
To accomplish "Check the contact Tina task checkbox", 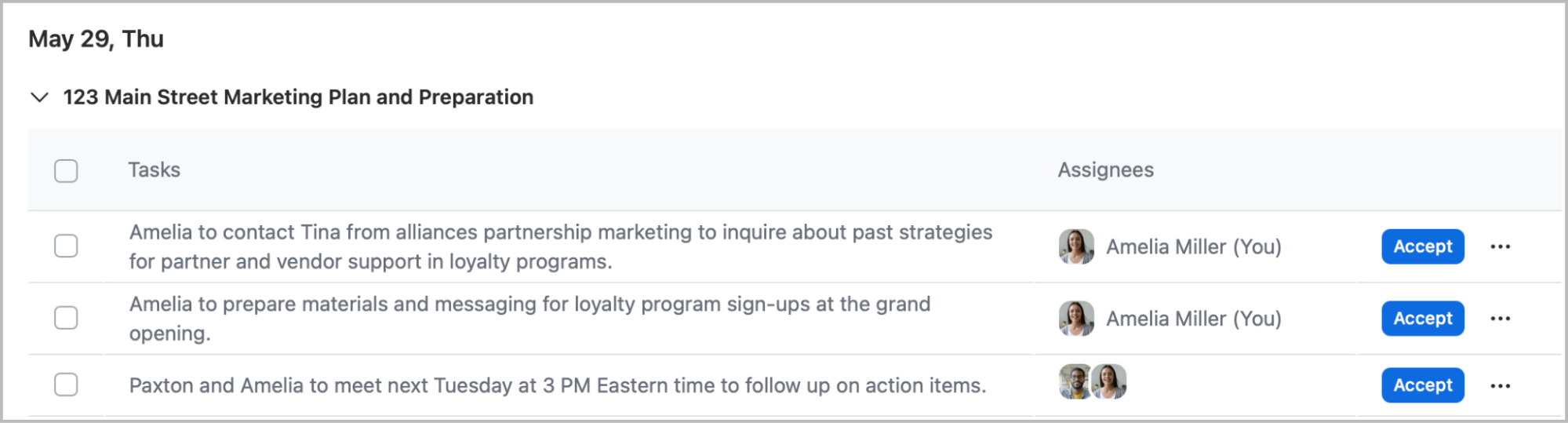I will coord(66,246).
